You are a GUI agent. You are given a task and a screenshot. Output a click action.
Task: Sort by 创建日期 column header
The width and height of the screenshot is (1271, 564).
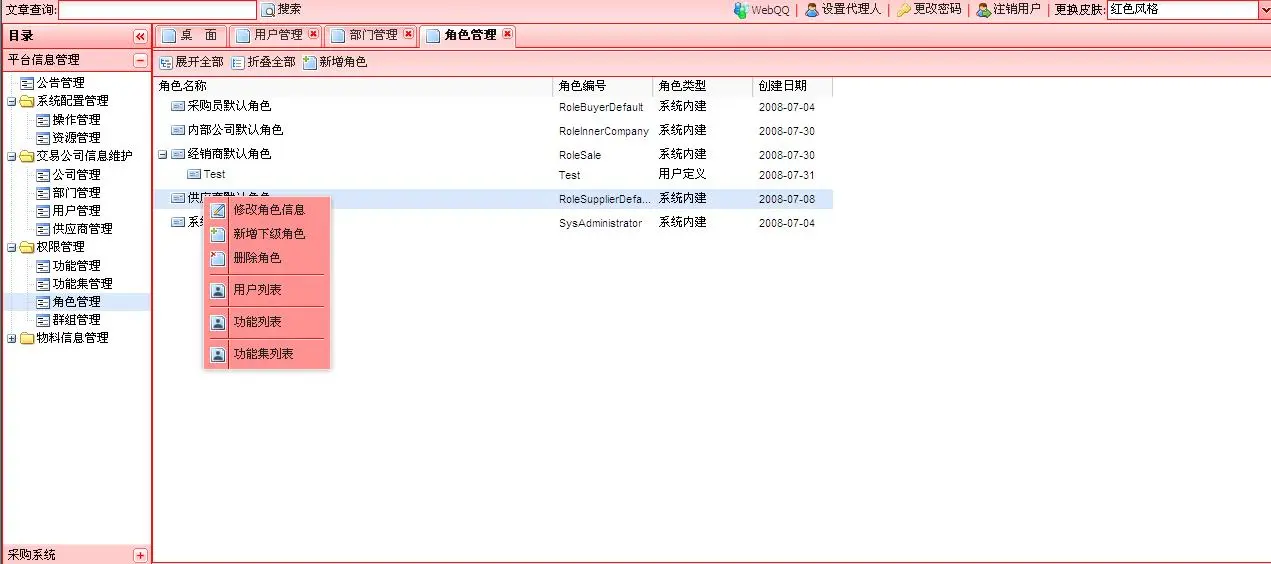point(792,87)
